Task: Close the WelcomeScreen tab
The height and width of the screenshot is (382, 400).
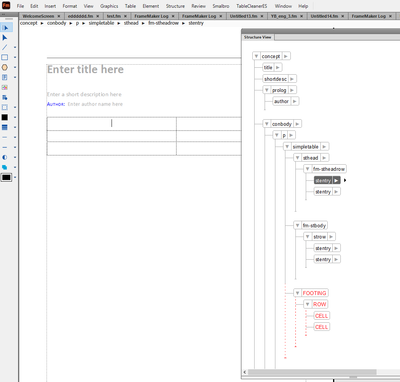Action: pos(59,16)
